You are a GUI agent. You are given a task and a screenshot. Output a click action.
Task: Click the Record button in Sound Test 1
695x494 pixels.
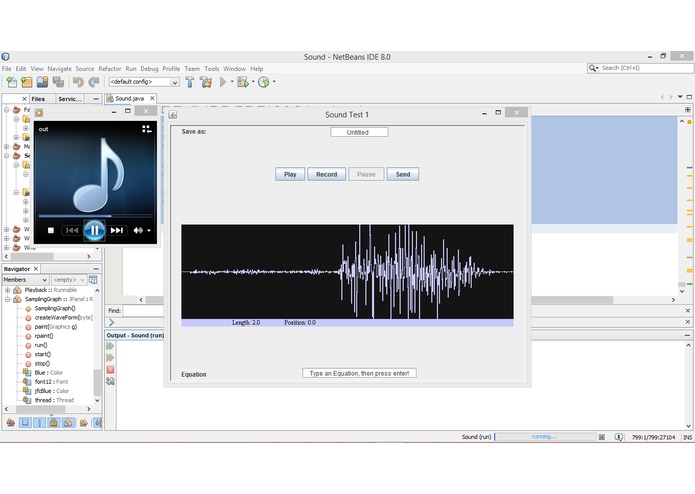click(327, 174)
